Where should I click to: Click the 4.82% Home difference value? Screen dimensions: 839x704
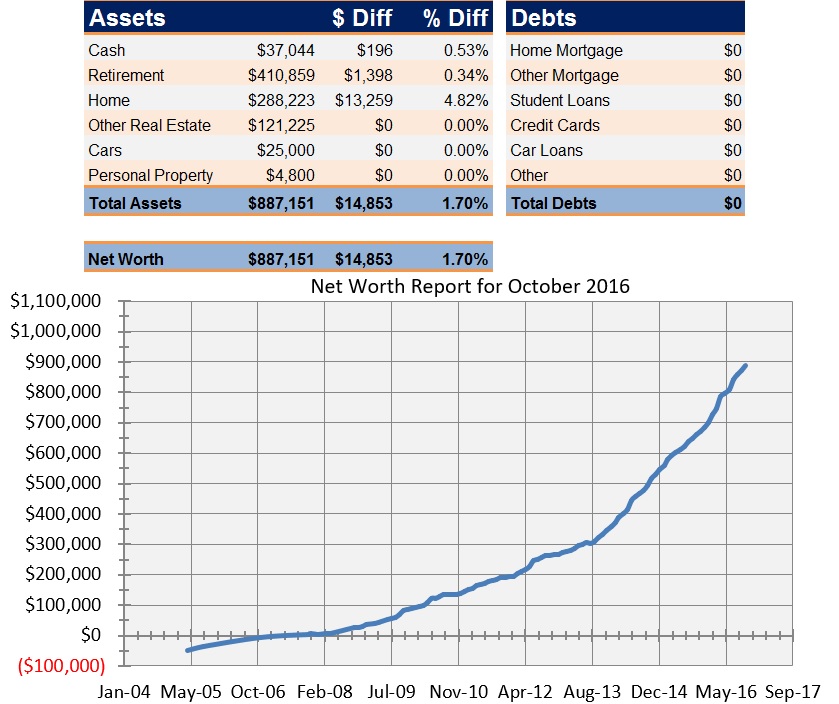tap(466, 100)
